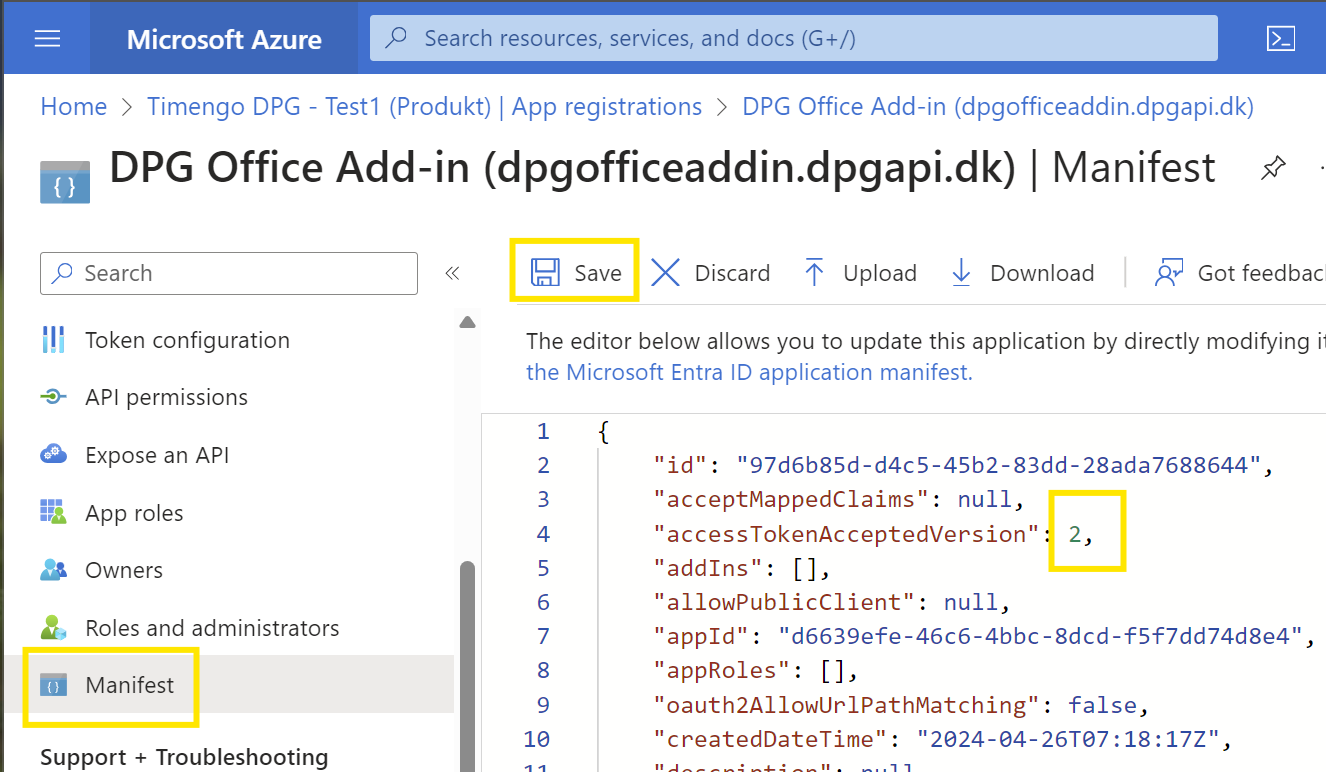Image resolution: width=1326 pixels, height=772 pixels.
Task: Open Token configuration in the sidebar
Action: (x=187, y=340)
